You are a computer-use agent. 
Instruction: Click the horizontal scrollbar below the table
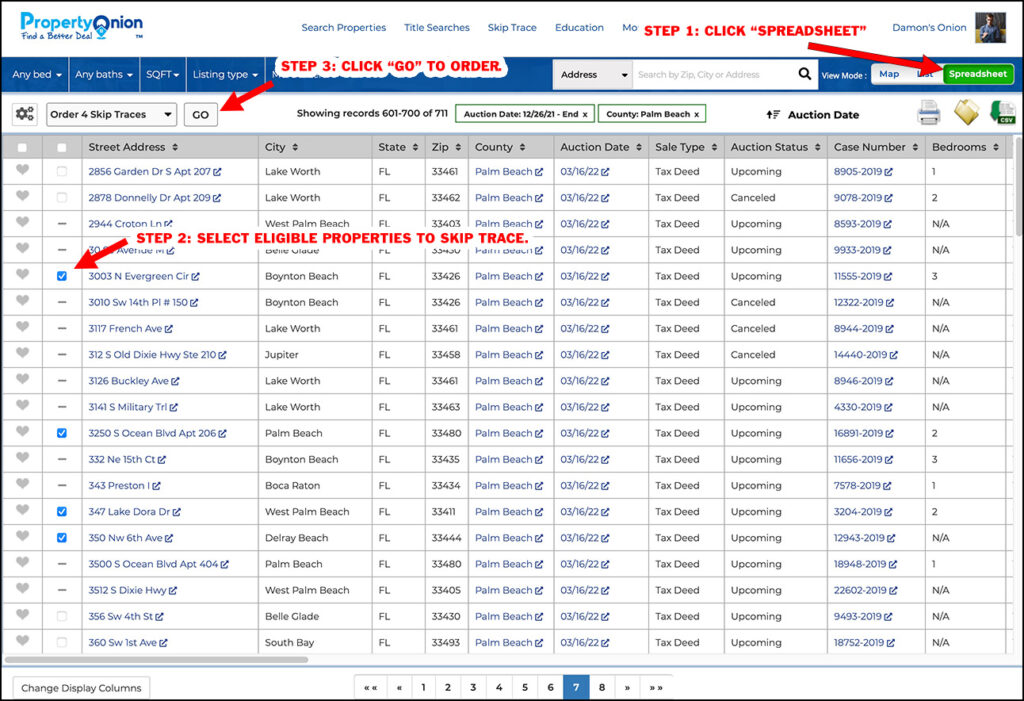pos(157,660)
